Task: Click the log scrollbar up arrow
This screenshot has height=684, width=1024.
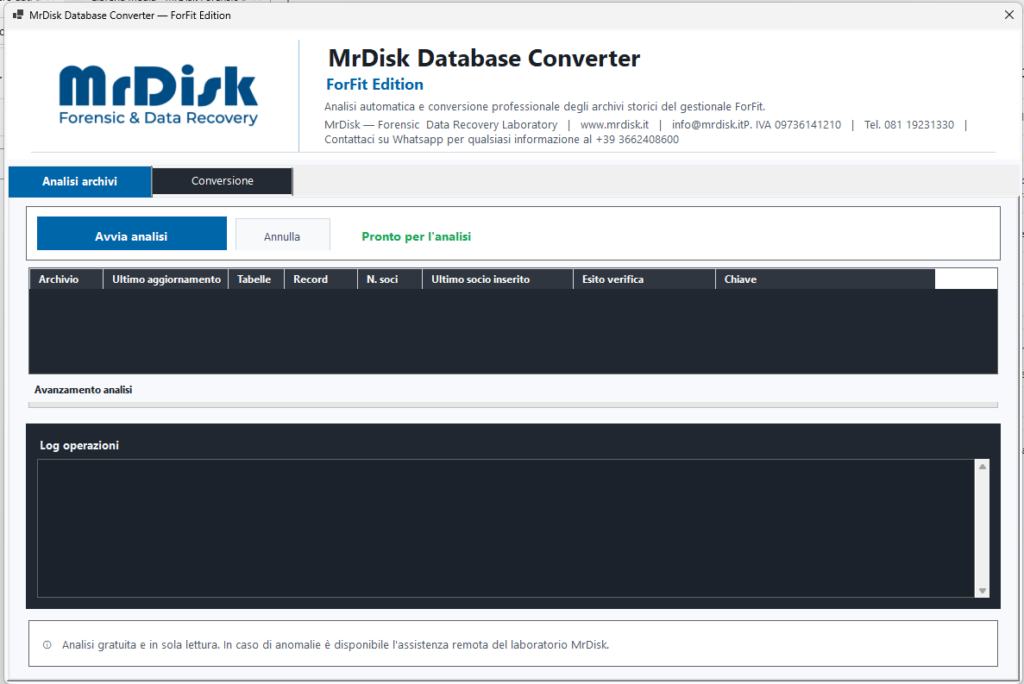Action: pyautogui.click(x=982, y=466)
